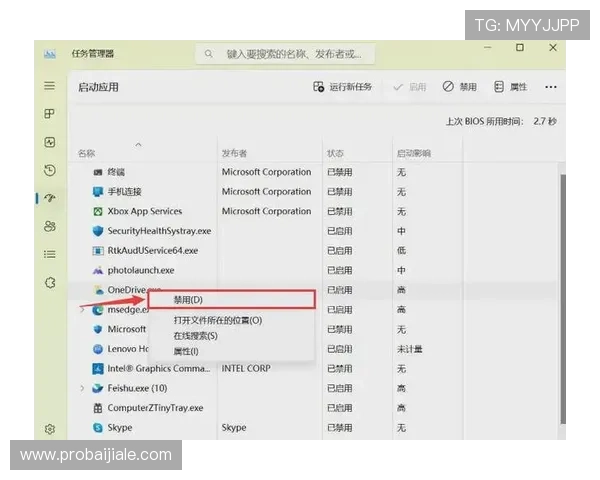Click the Feishu.exe app icon
The height and width of the screenshot is (480, 600).
pyautogui.click(x=98, y=389)
